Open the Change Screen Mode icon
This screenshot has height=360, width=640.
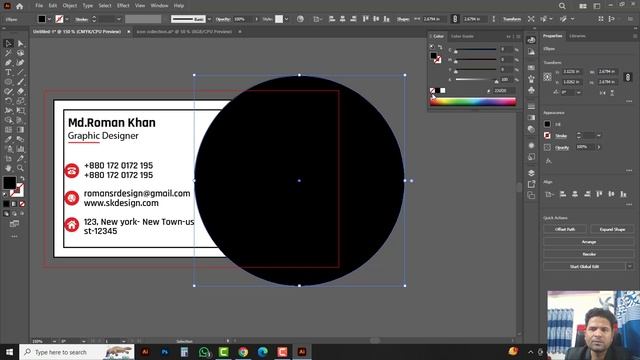14,223
